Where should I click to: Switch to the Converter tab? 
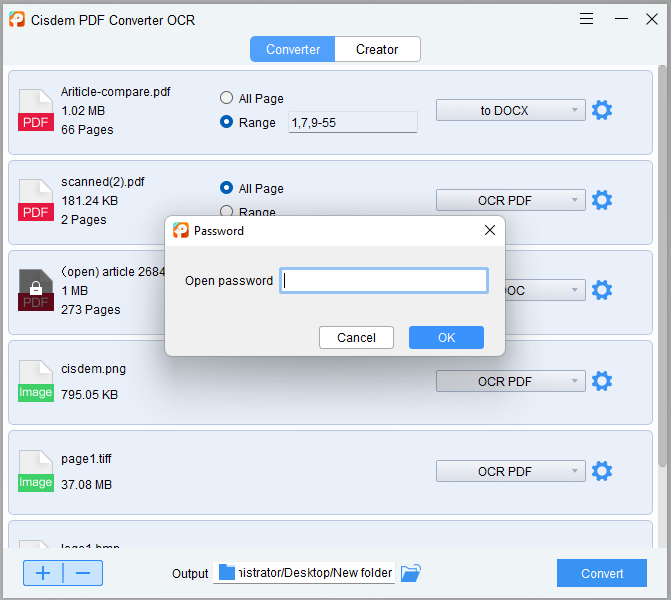[293, 49]
